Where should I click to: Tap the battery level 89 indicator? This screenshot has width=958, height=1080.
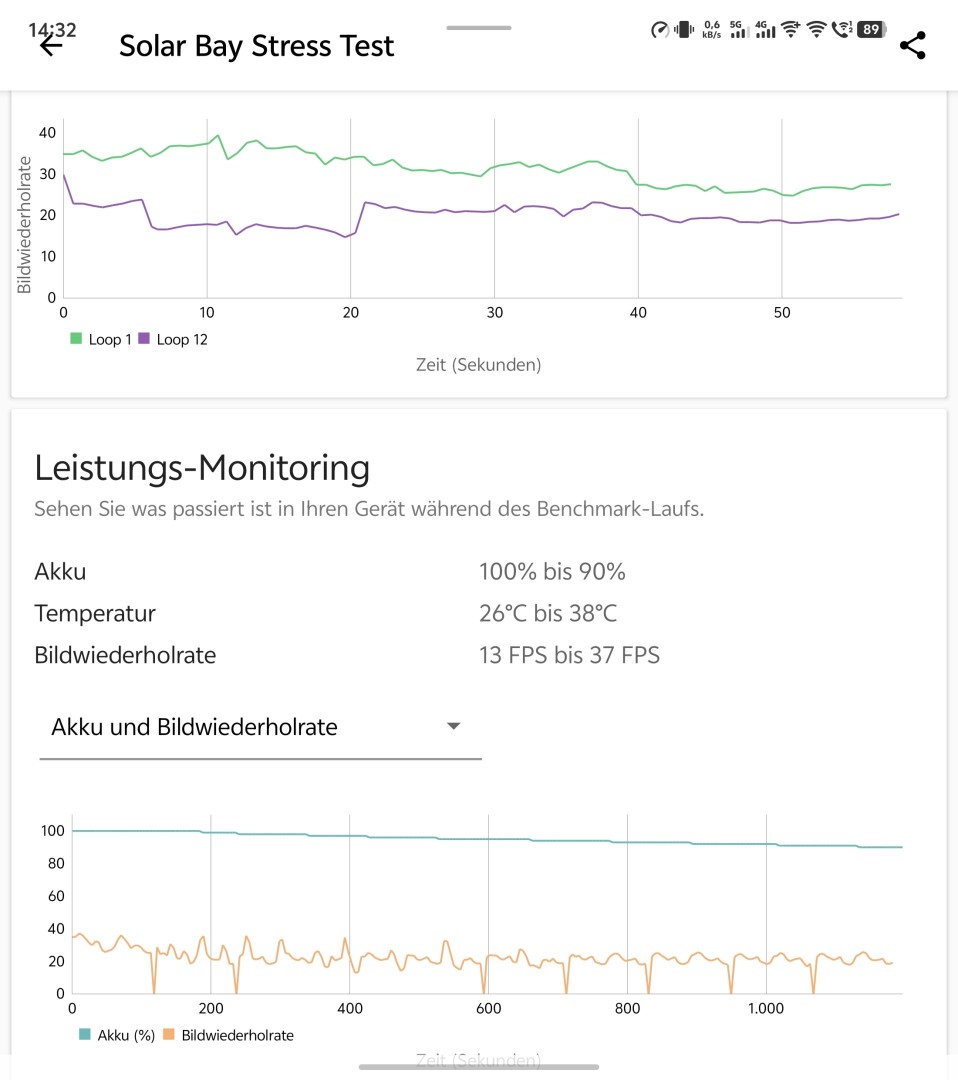pyautogui.click(x=871, y=29)
